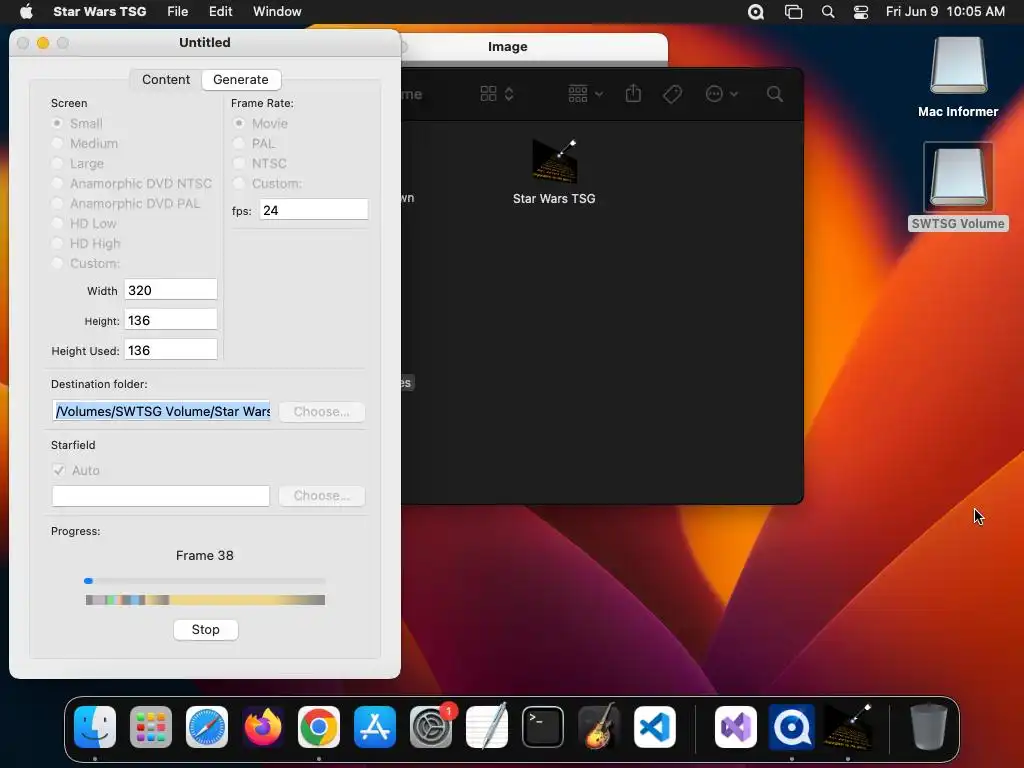Open Stage Manager icon in menu bar
This screenshot has width=1024, height=768.
point(793,12)
